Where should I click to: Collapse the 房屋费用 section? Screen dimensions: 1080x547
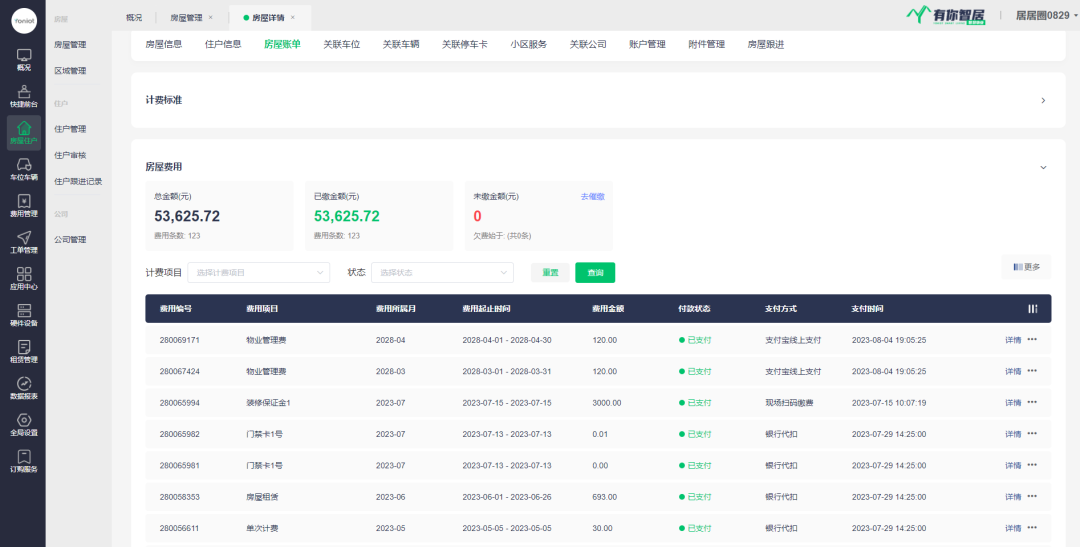(1043, 167)
